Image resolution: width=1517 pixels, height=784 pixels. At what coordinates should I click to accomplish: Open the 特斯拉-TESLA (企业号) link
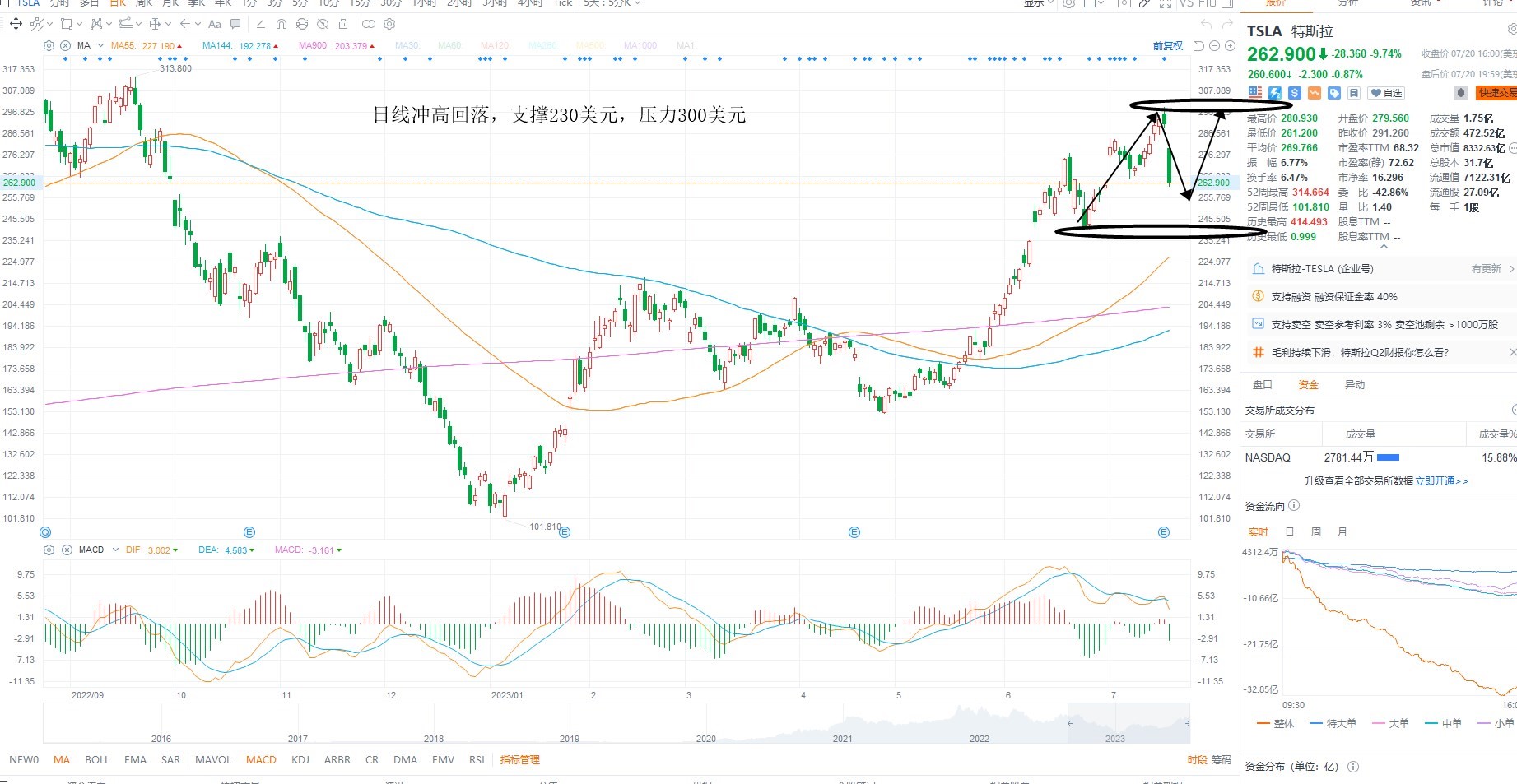click(1322, 269)
